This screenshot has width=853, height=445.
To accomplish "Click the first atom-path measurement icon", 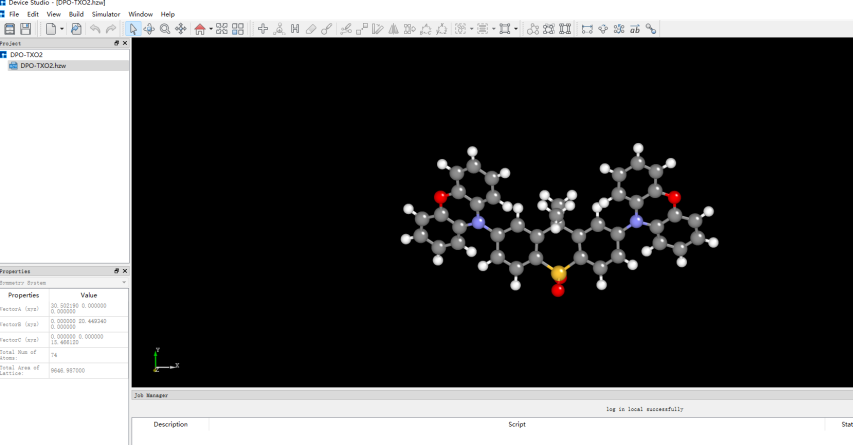I will point(425,29).
